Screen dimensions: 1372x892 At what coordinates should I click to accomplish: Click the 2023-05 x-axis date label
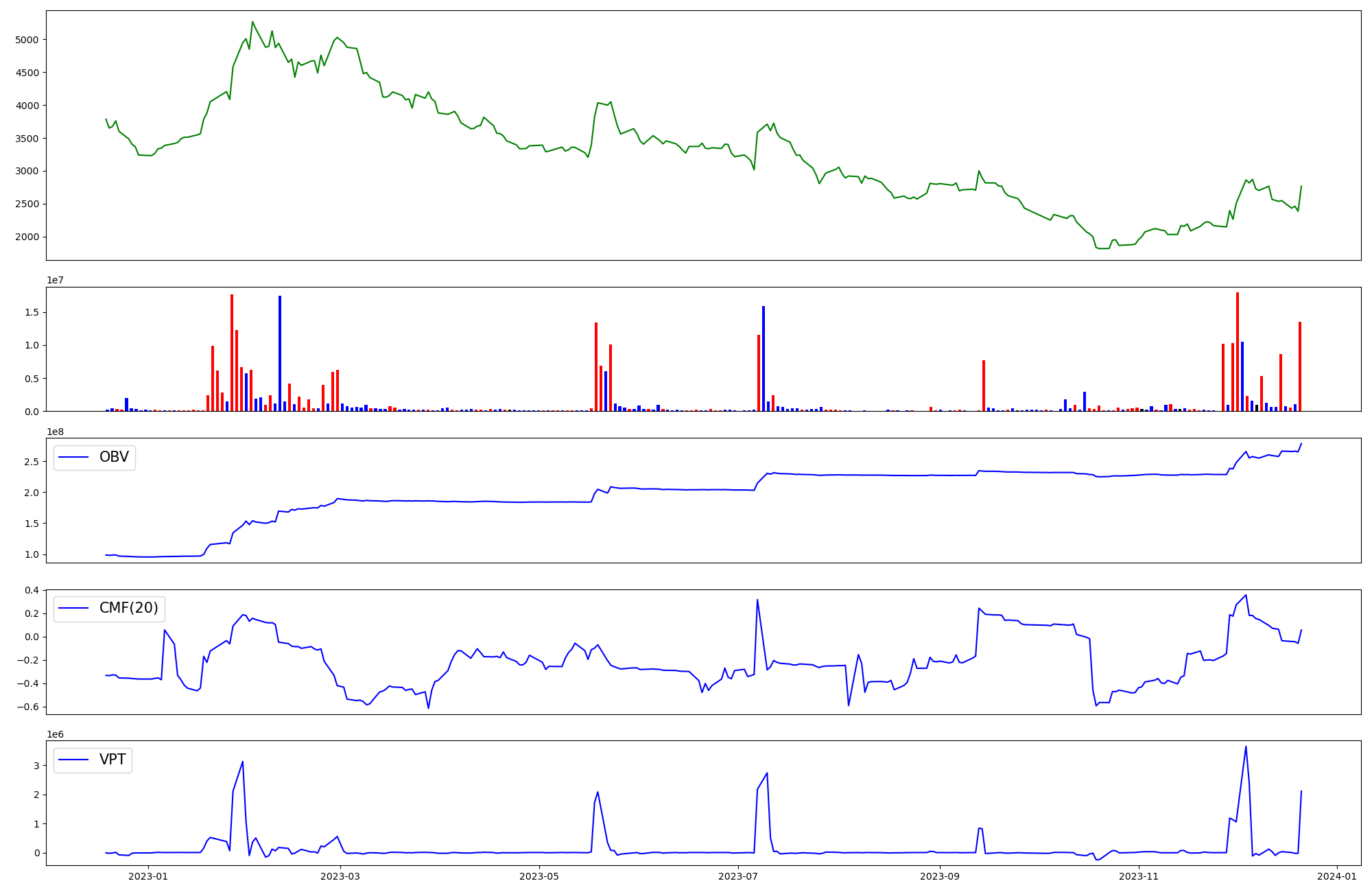pyautogui.click(x=539, y=876)
